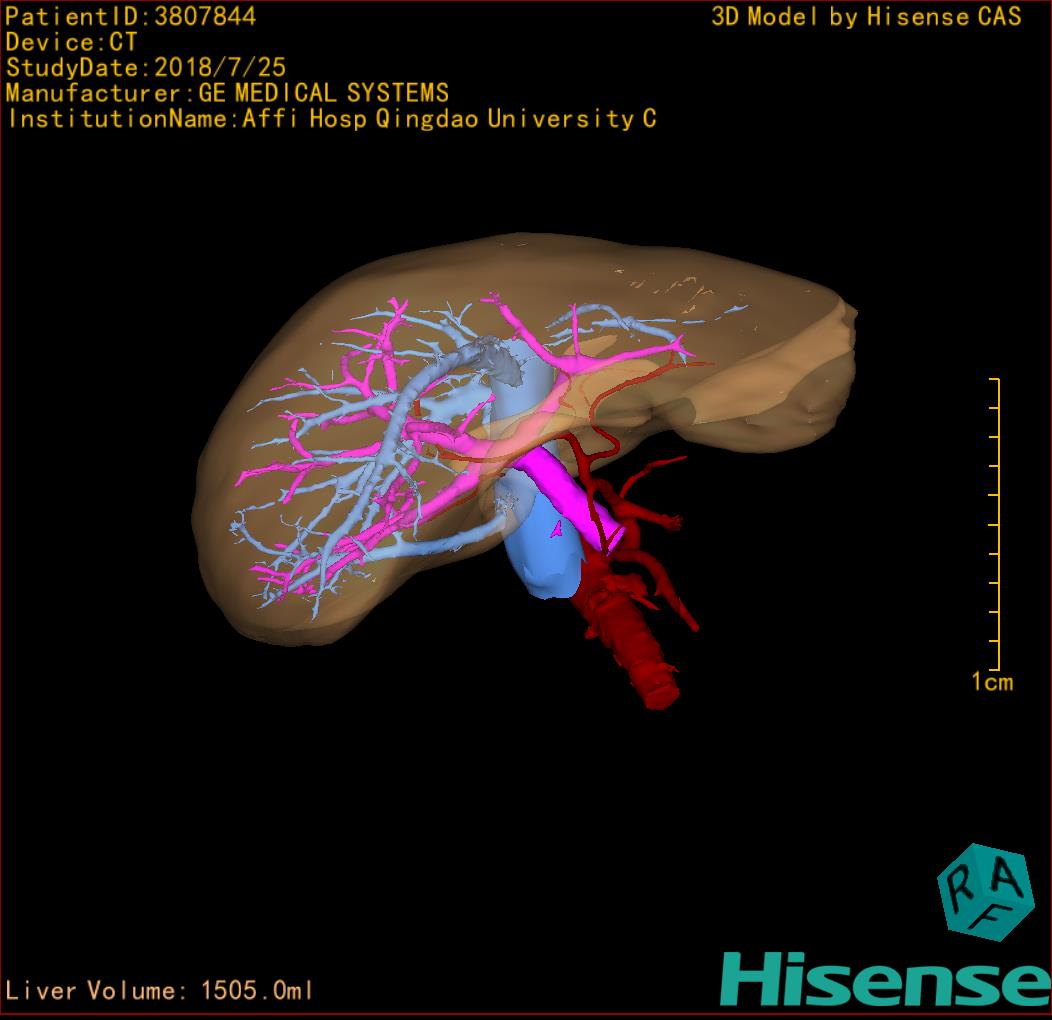Screen dimensions: 1052x1020
Task: Click the PatientID:3807844 text
Action: tap(131, 16)
